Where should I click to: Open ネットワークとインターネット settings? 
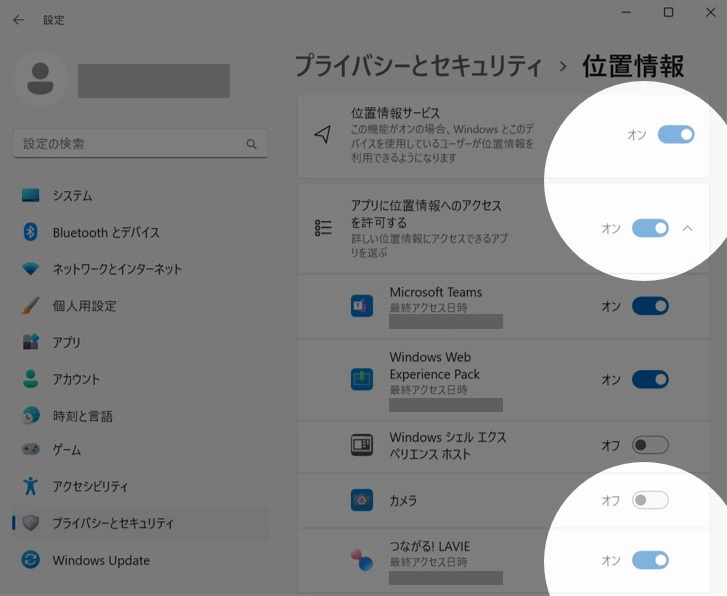(x=117, y=269)
